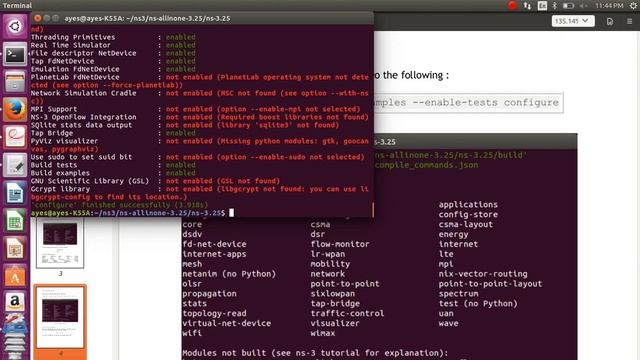Open the text editor launcher icon
This screenshot has height=360, width=640.
15,165
